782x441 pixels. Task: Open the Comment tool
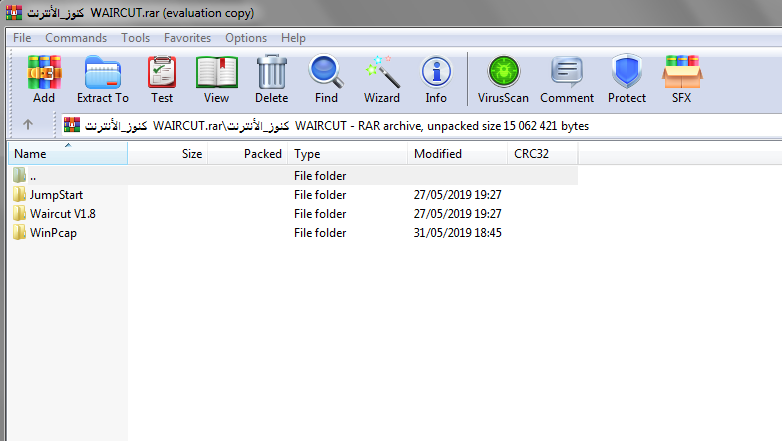pos(567,79)
